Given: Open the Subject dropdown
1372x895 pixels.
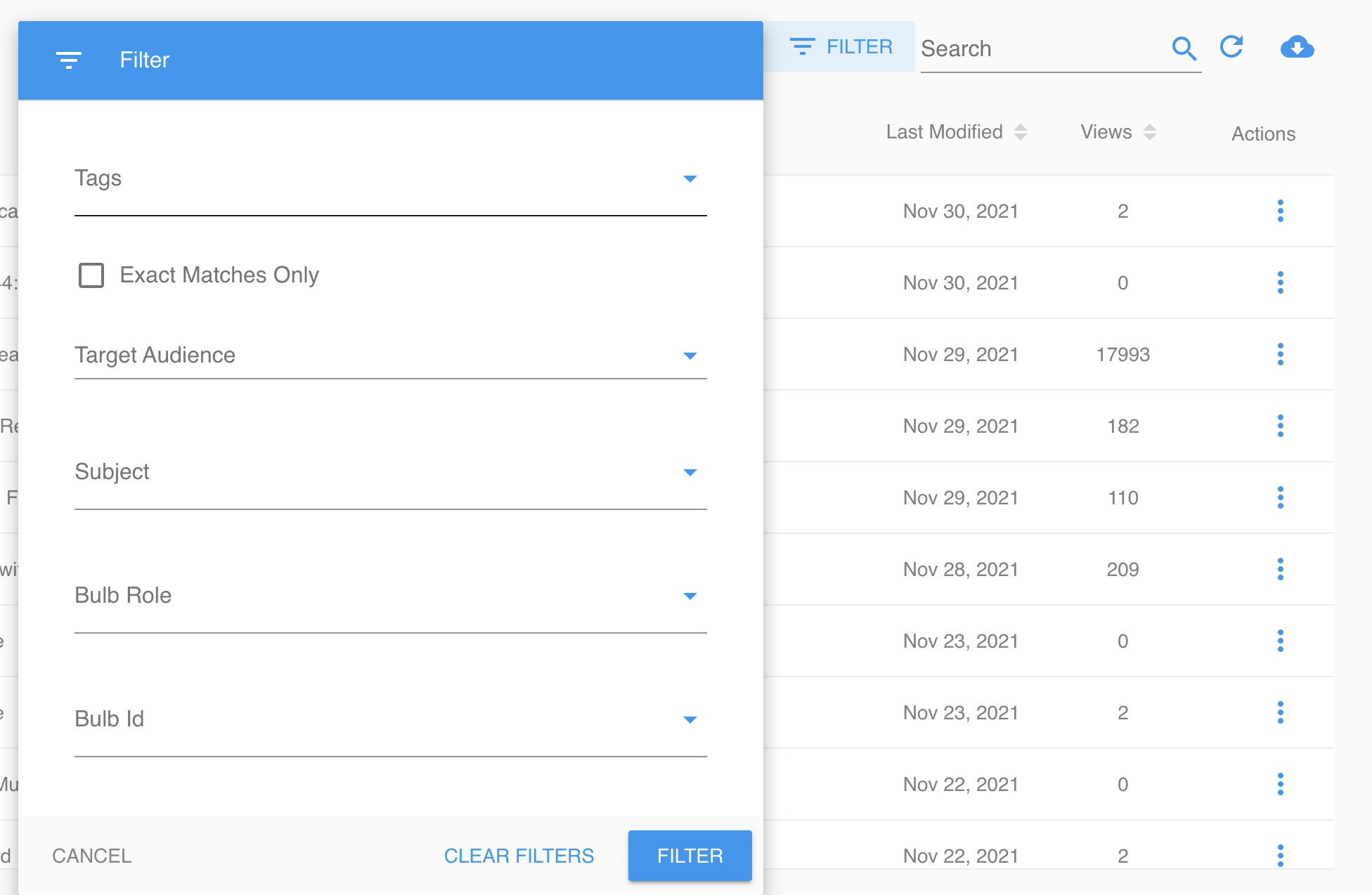Looking at the screenshot, I should point(391,472).
